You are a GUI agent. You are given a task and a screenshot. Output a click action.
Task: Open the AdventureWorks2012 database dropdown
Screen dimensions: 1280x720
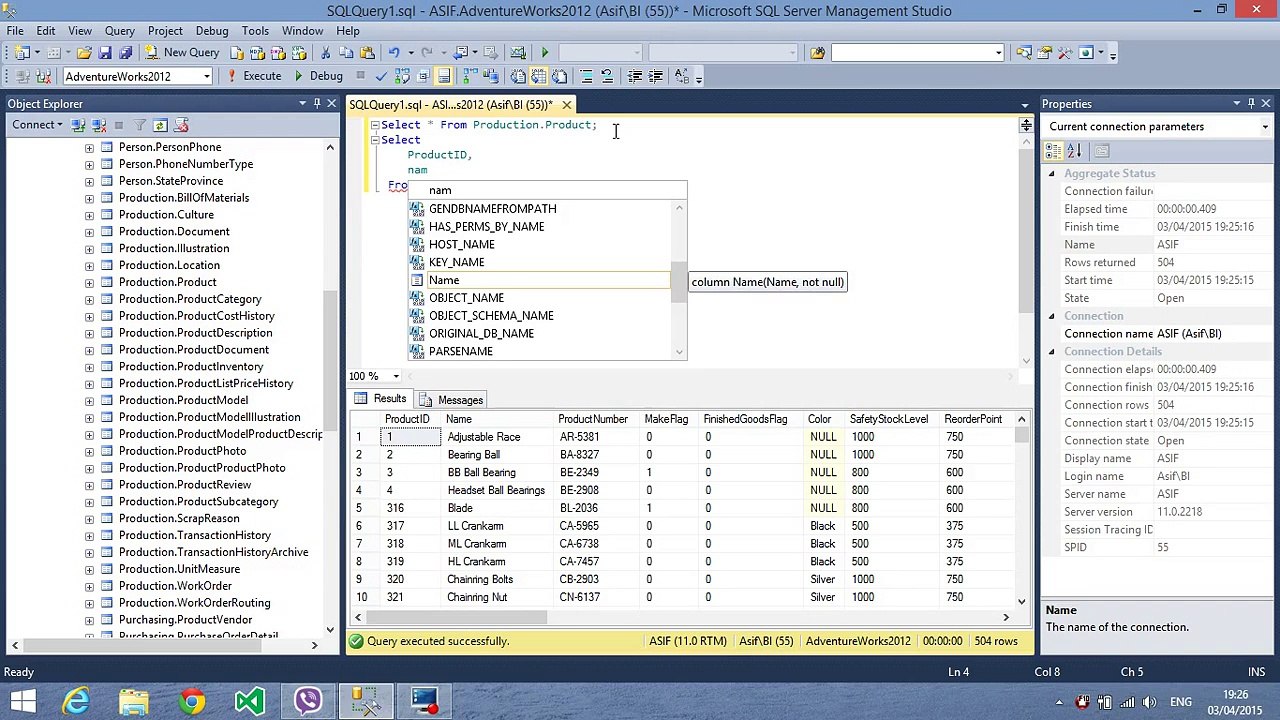206,76
